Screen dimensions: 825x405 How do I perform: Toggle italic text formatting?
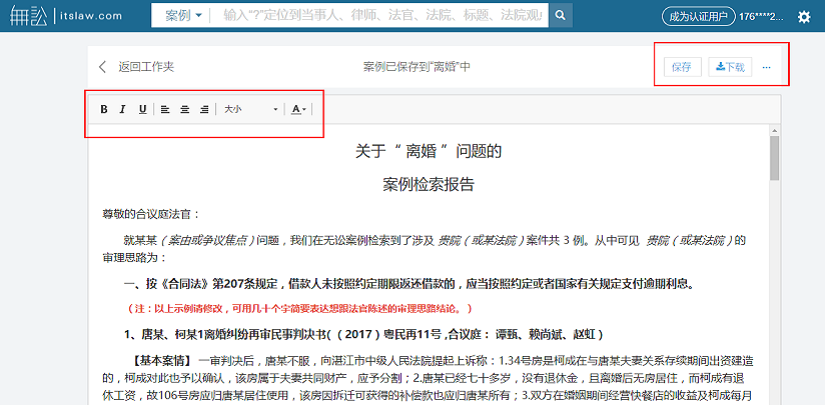(123, 109)
